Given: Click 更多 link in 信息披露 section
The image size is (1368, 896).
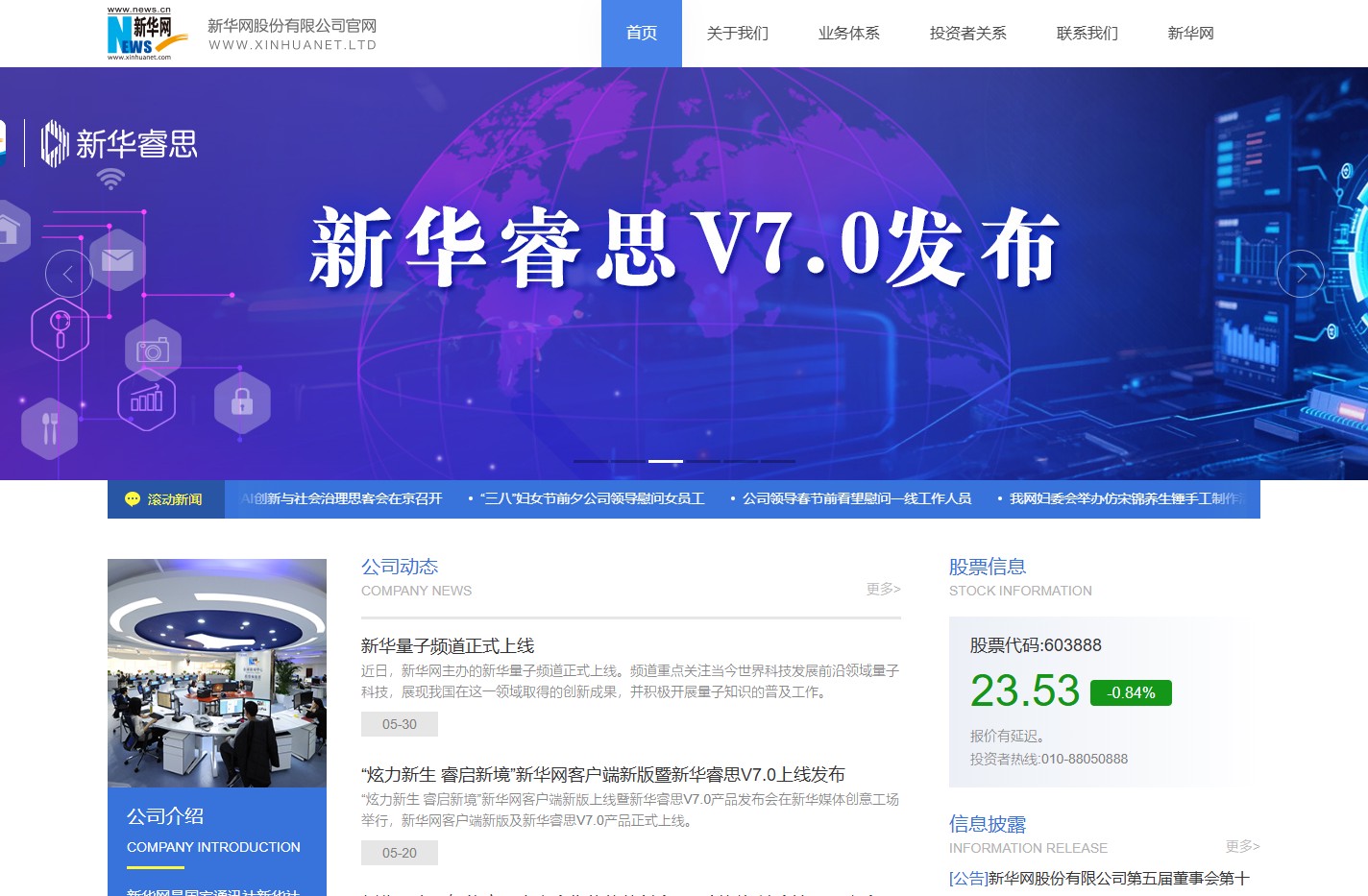Looking at the screenshot, I should tap(1242, 846).
